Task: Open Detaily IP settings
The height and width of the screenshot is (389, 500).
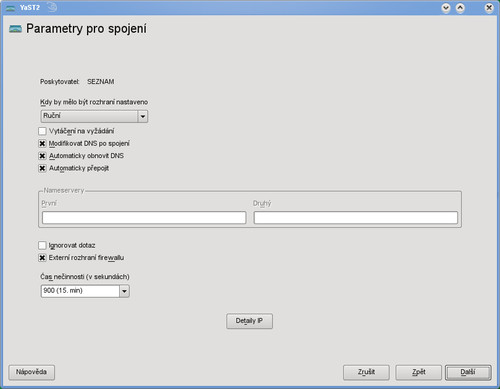Action: (249, 321)
